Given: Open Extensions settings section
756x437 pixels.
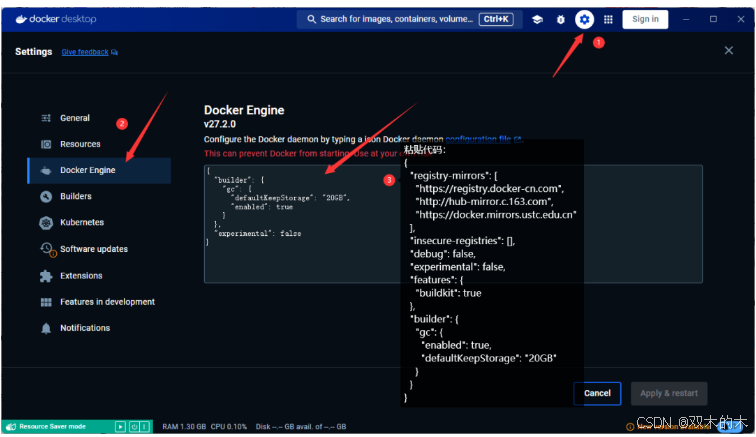Looking at the screenshot, I should click(x=99, y=275).
